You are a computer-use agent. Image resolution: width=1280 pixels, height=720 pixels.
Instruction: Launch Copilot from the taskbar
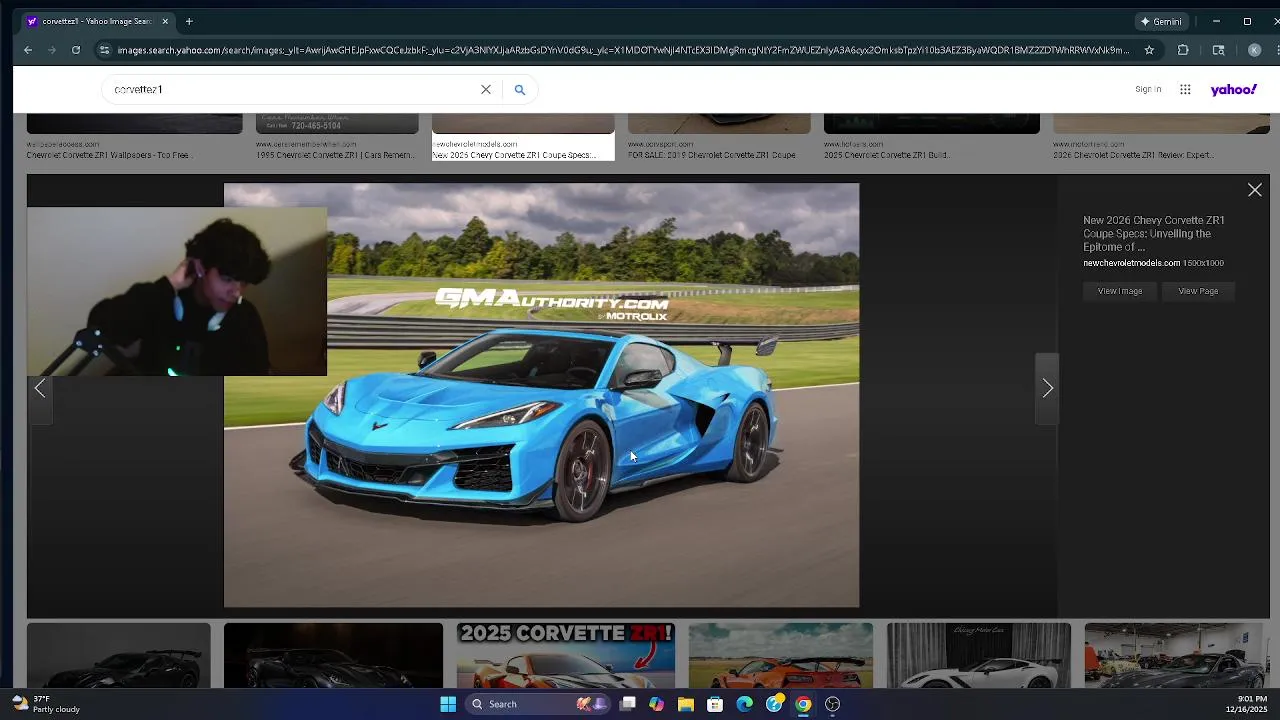[656, 704]
